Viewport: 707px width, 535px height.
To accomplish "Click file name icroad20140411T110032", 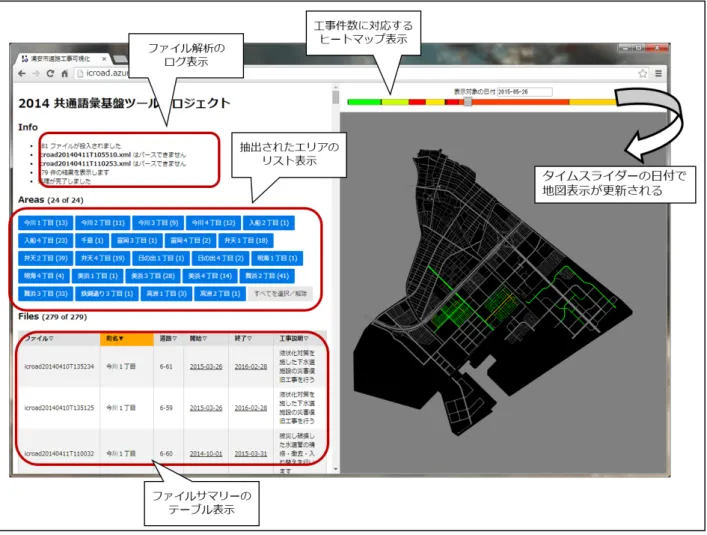I will point(59,454).
